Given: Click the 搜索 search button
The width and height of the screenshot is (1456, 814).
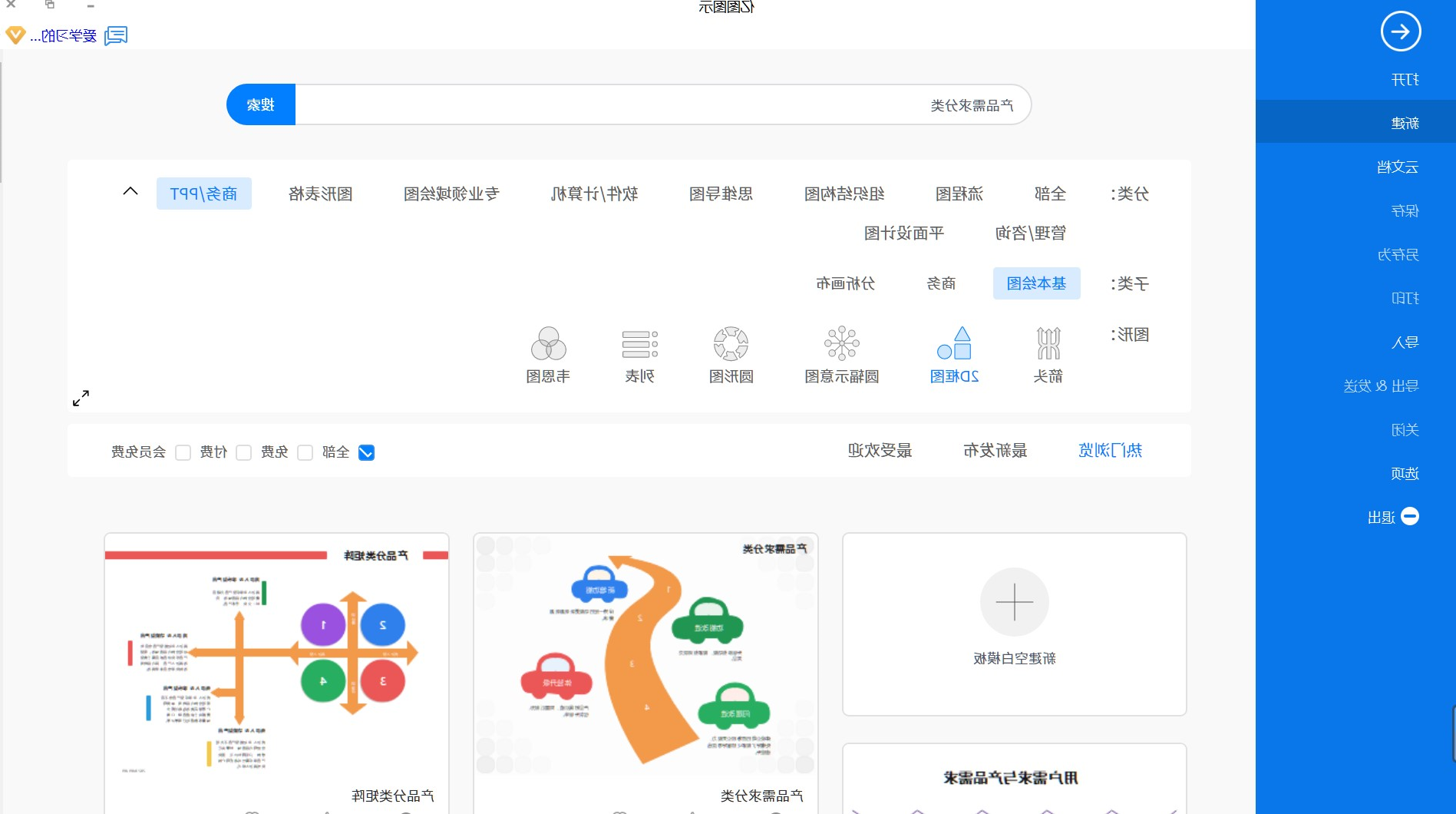Looking at the screenshot, I should pyautogui.click(x=261, y=104).
